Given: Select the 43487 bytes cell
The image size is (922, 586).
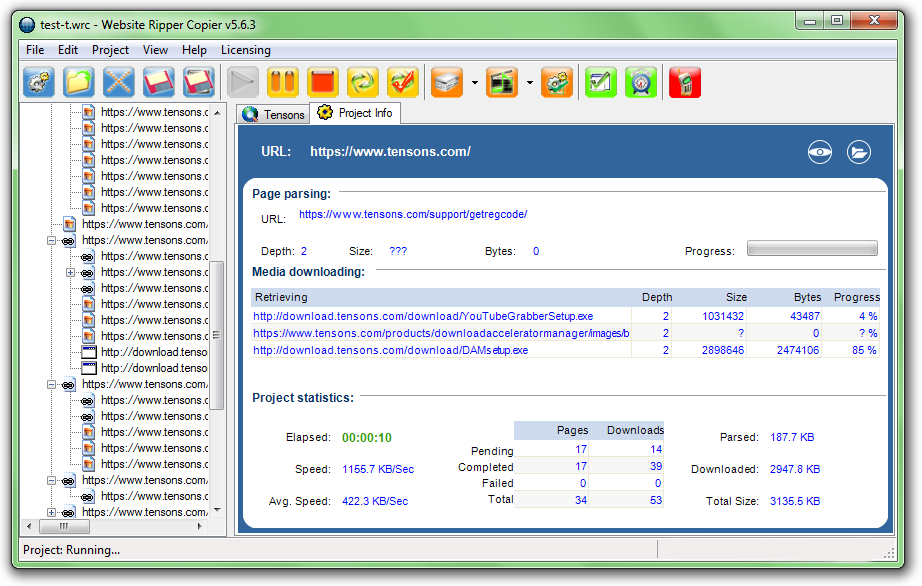Looking at the screenshot, I should (x=804, y=316).
